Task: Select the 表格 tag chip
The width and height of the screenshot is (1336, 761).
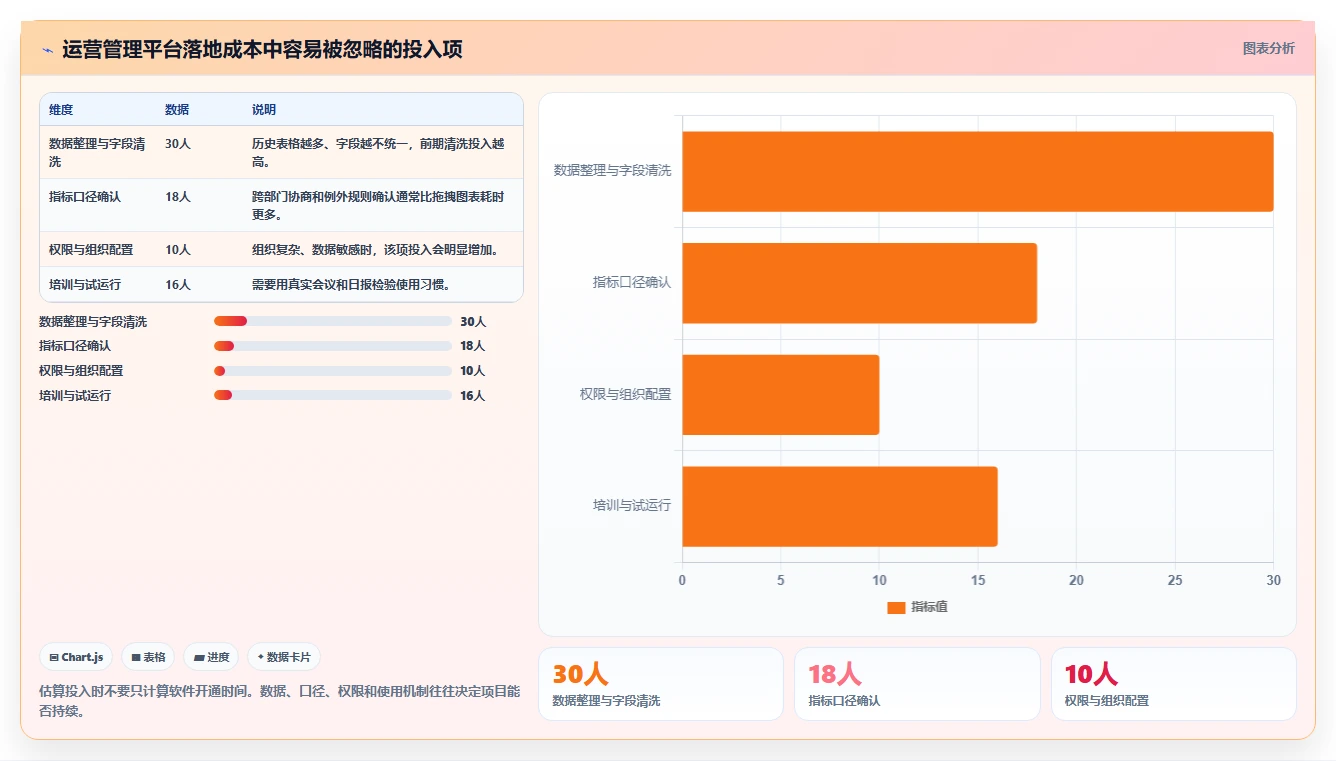Action: [x=148, y=657]
